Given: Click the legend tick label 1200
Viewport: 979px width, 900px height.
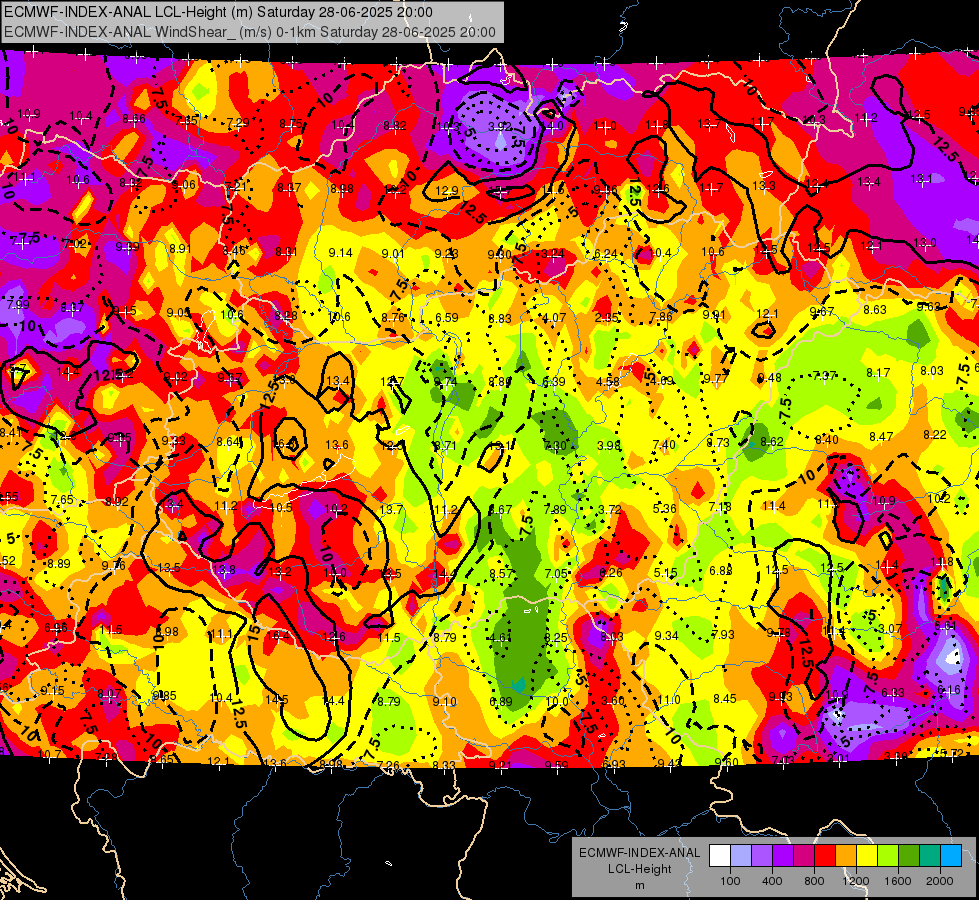Looking at the screenshot, I should (856, 881).
